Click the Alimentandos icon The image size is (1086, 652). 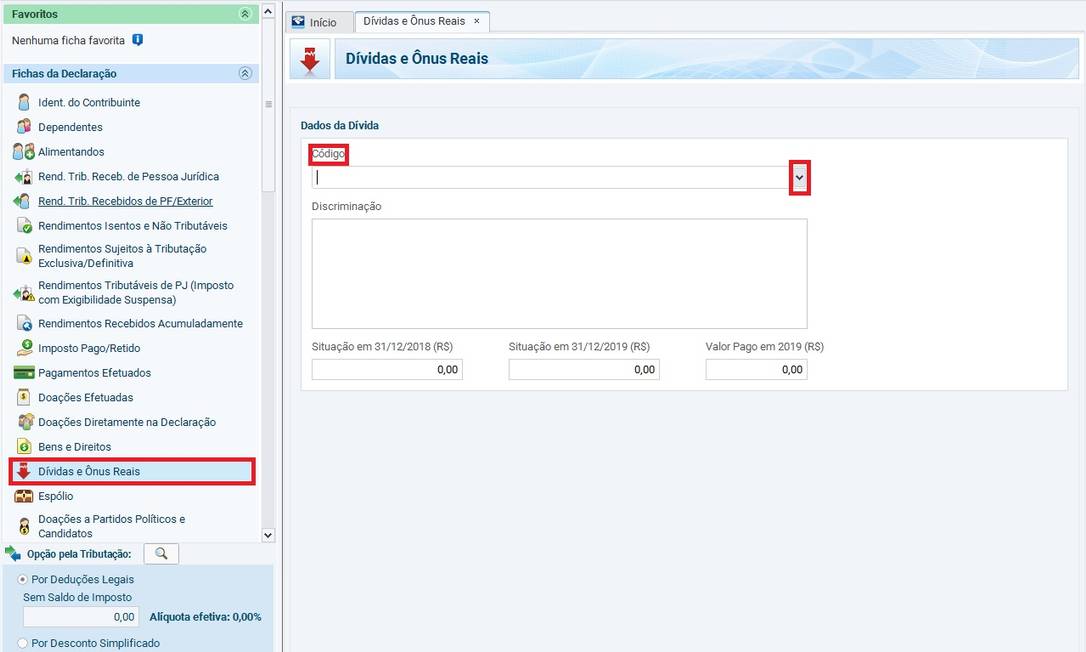click(24, 152)
